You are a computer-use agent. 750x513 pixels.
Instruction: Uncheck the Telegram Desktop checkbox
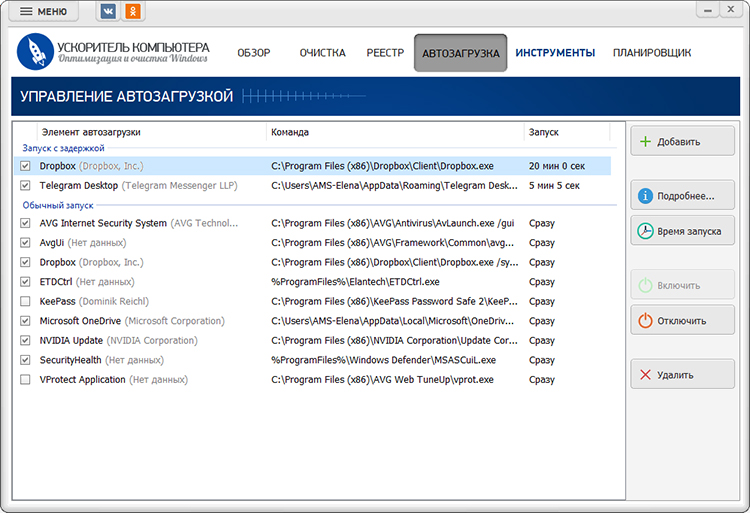[x=25, y=186]
